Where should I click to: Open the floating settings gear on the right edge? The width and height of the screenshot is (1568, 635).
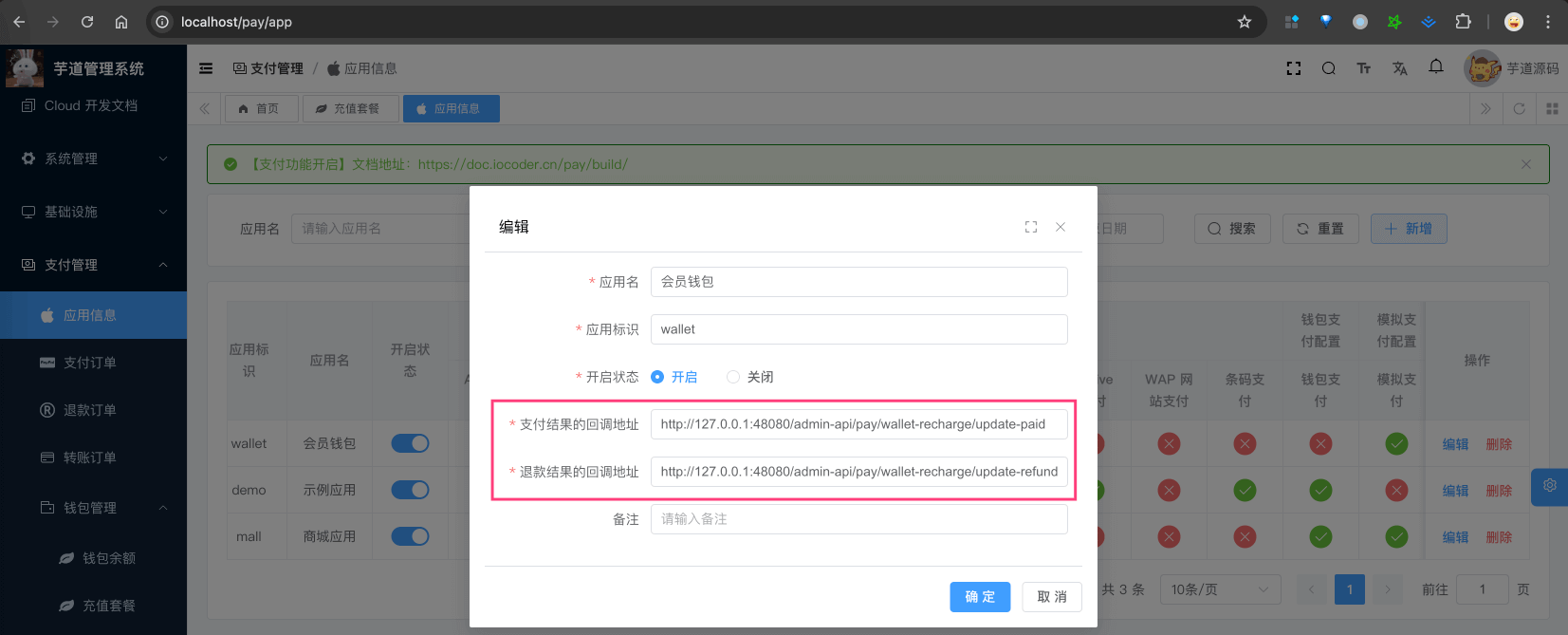coord(1549,486)
